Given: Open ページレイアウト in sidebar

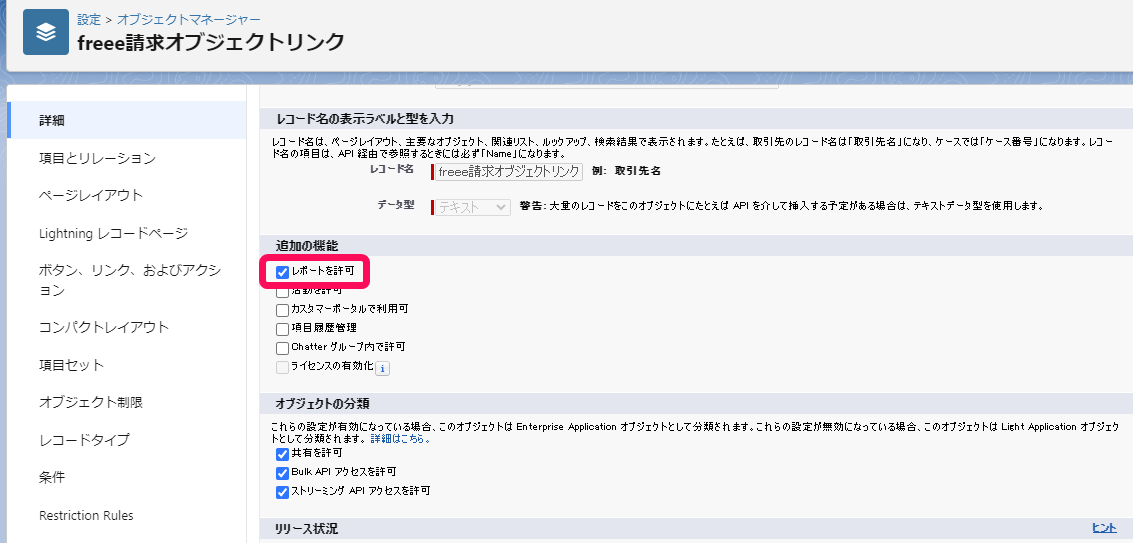Looking at the screenshot, I should [x=91, y=195].
